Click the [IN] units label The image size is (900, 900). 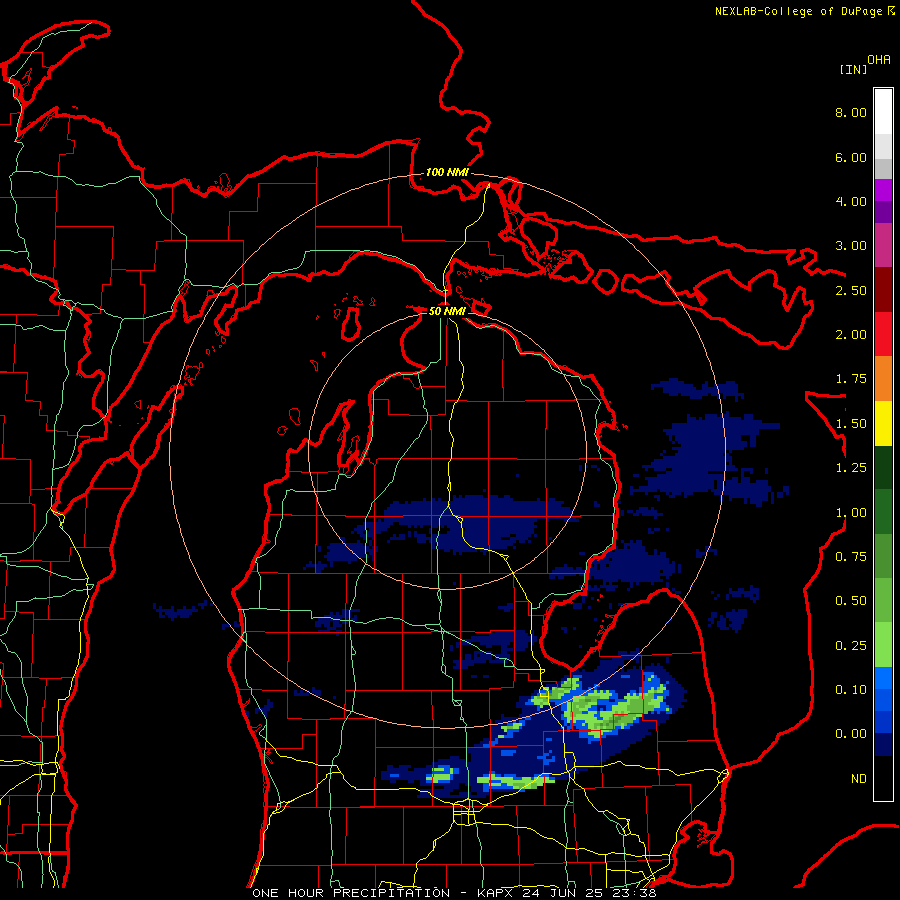pos(853,69)
